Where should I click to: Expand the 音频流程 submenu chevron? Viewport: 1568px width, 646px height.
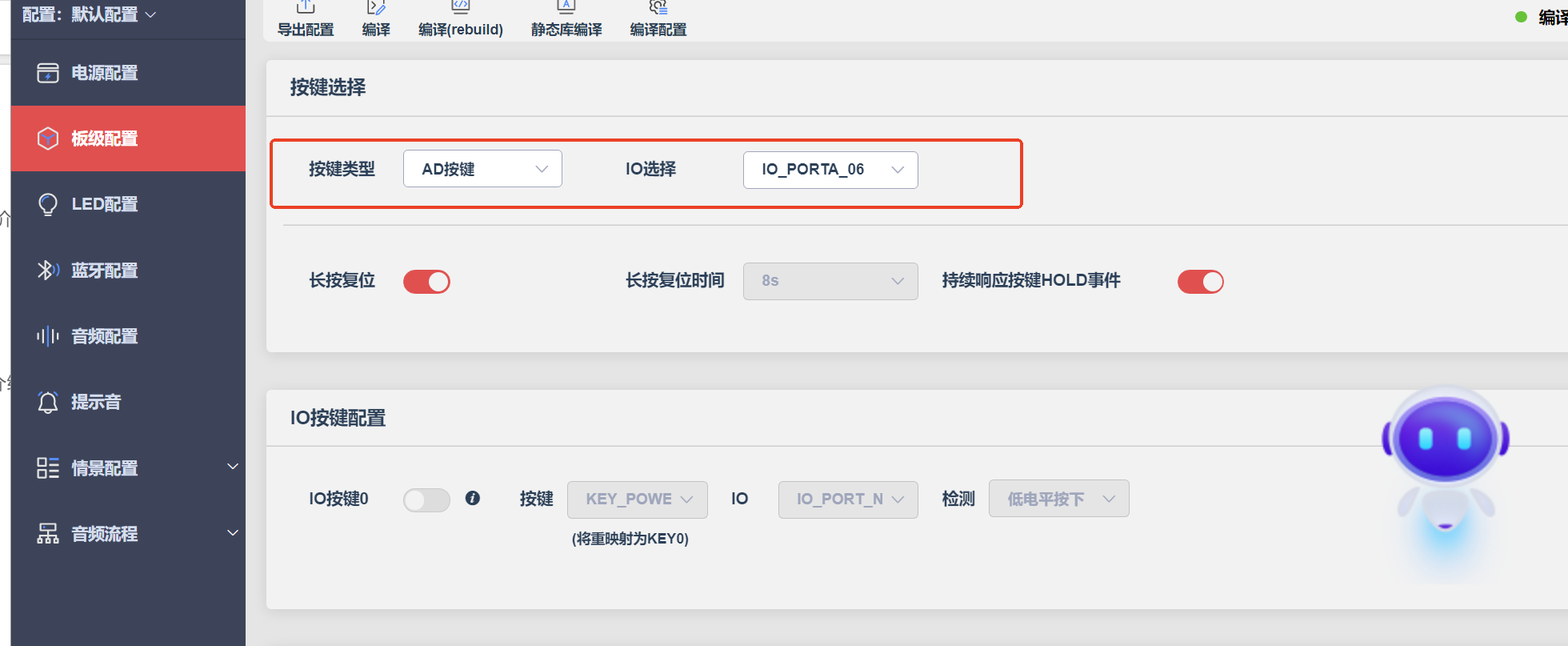click(x=233, y=533)
